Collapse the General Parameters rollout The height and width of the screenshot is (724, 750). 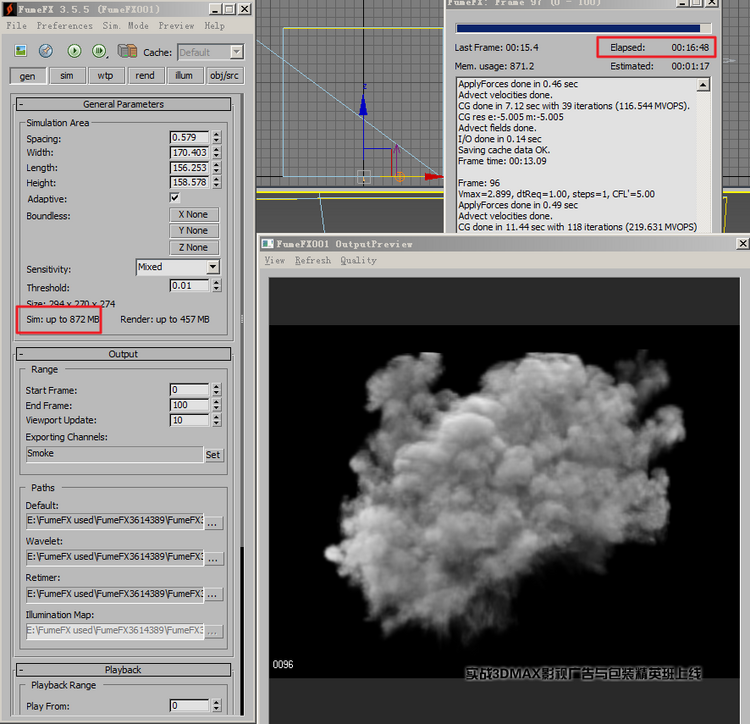pyautogui.click(x=123, y=104)
